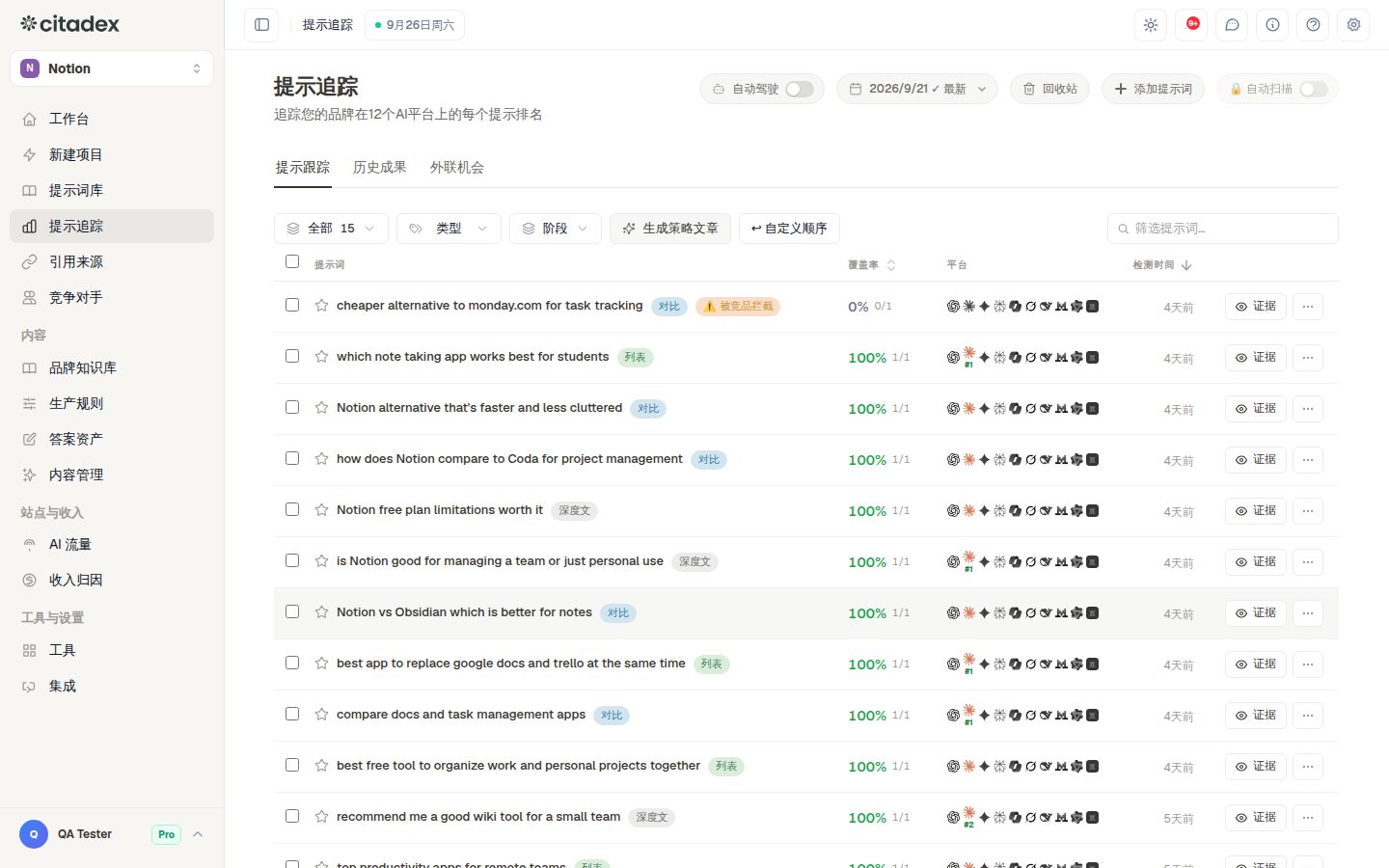Click the 添加提示词 button

[1153, 89]
